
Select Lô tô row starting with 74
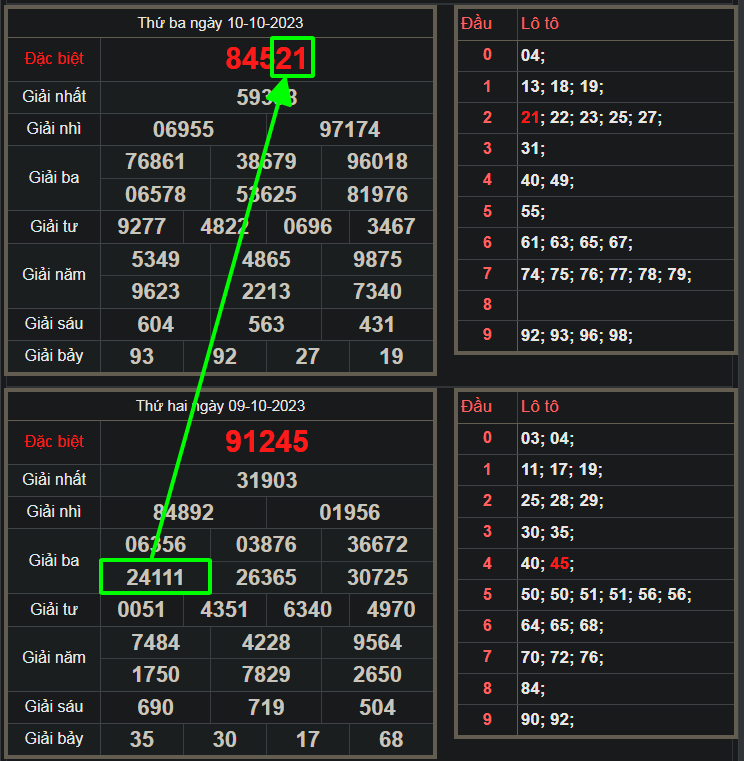pos(606,274)
